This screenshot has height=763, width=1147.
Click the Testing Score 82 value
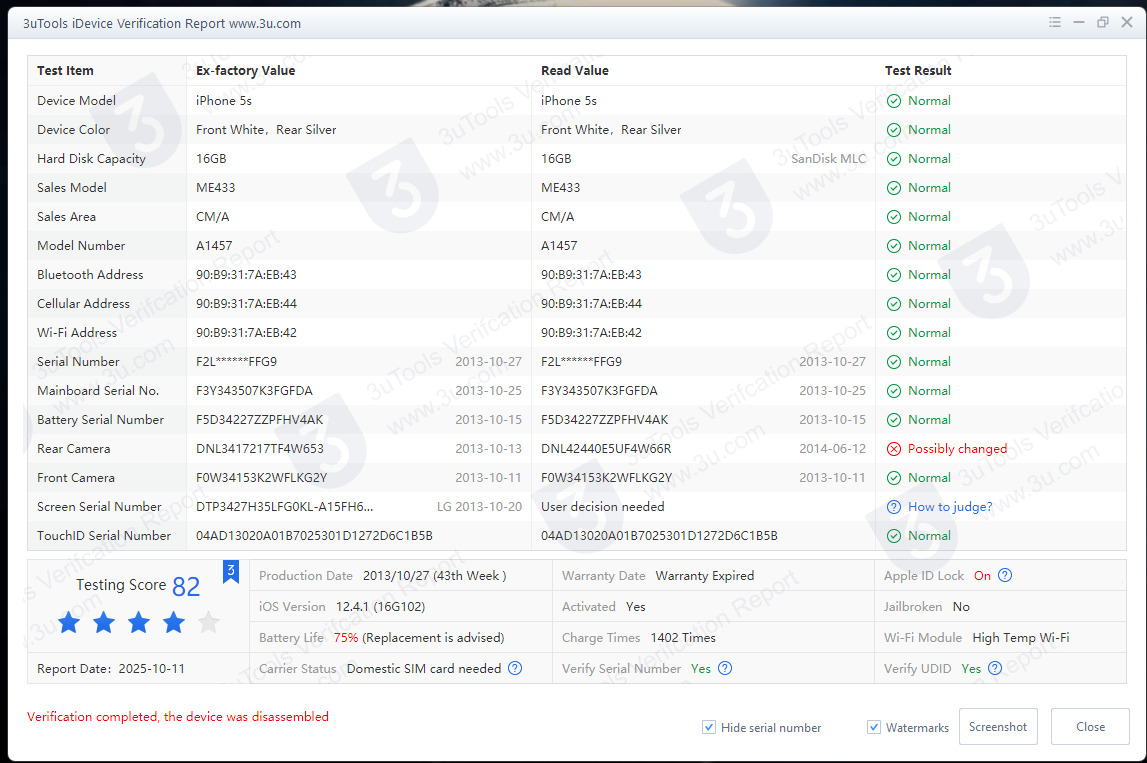(186, 586)
